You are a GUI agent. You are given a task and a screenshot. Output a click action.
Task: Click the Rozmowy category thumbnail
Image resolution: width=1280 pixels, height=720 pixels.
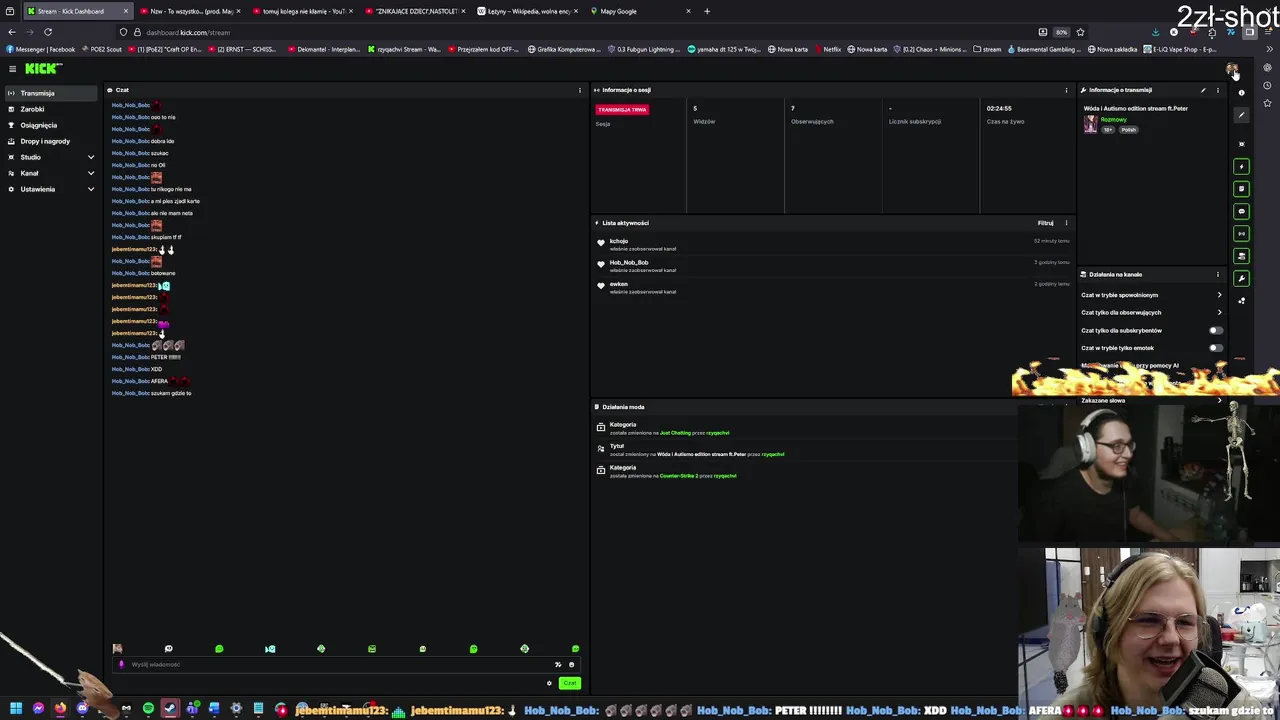1090,124
